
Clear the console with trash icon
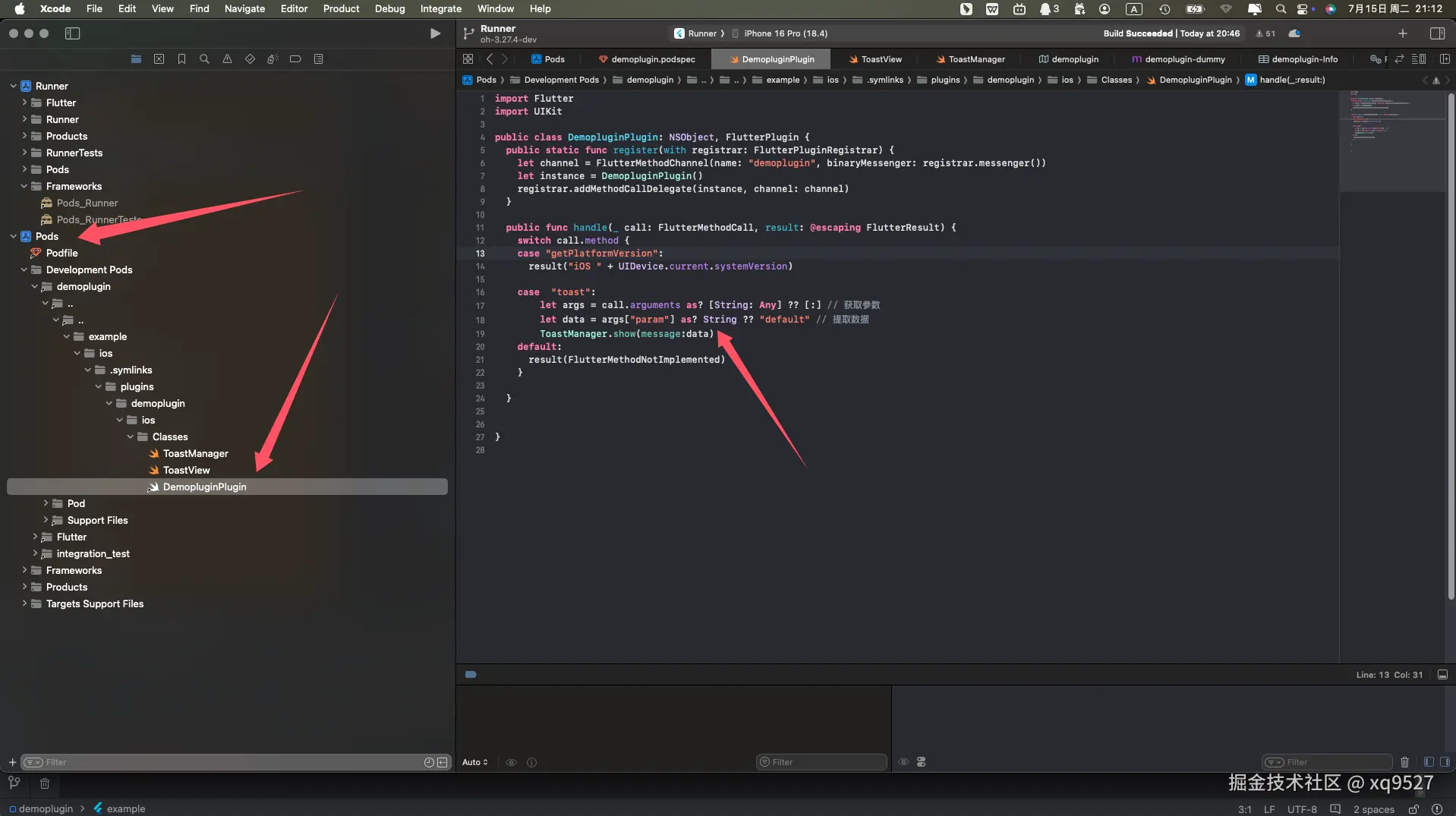click(1404, 762)
